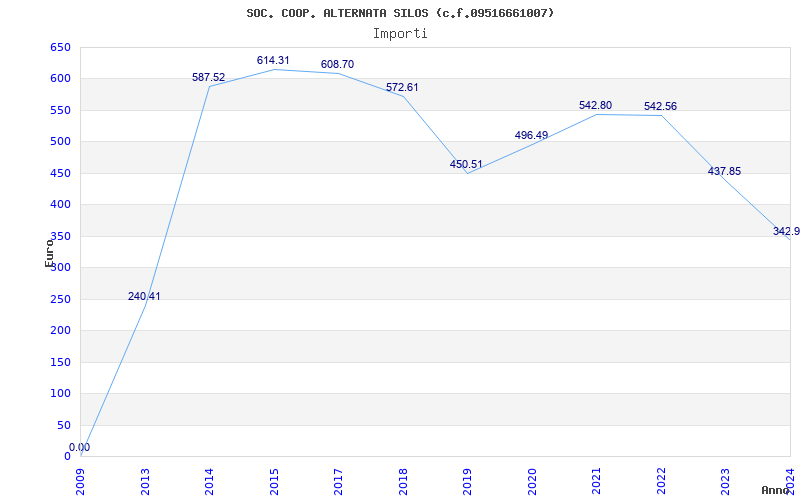The height and width of the screenshot is (500, 800).
Task: Click the Euro y-axis title
Action: (49, 253)
